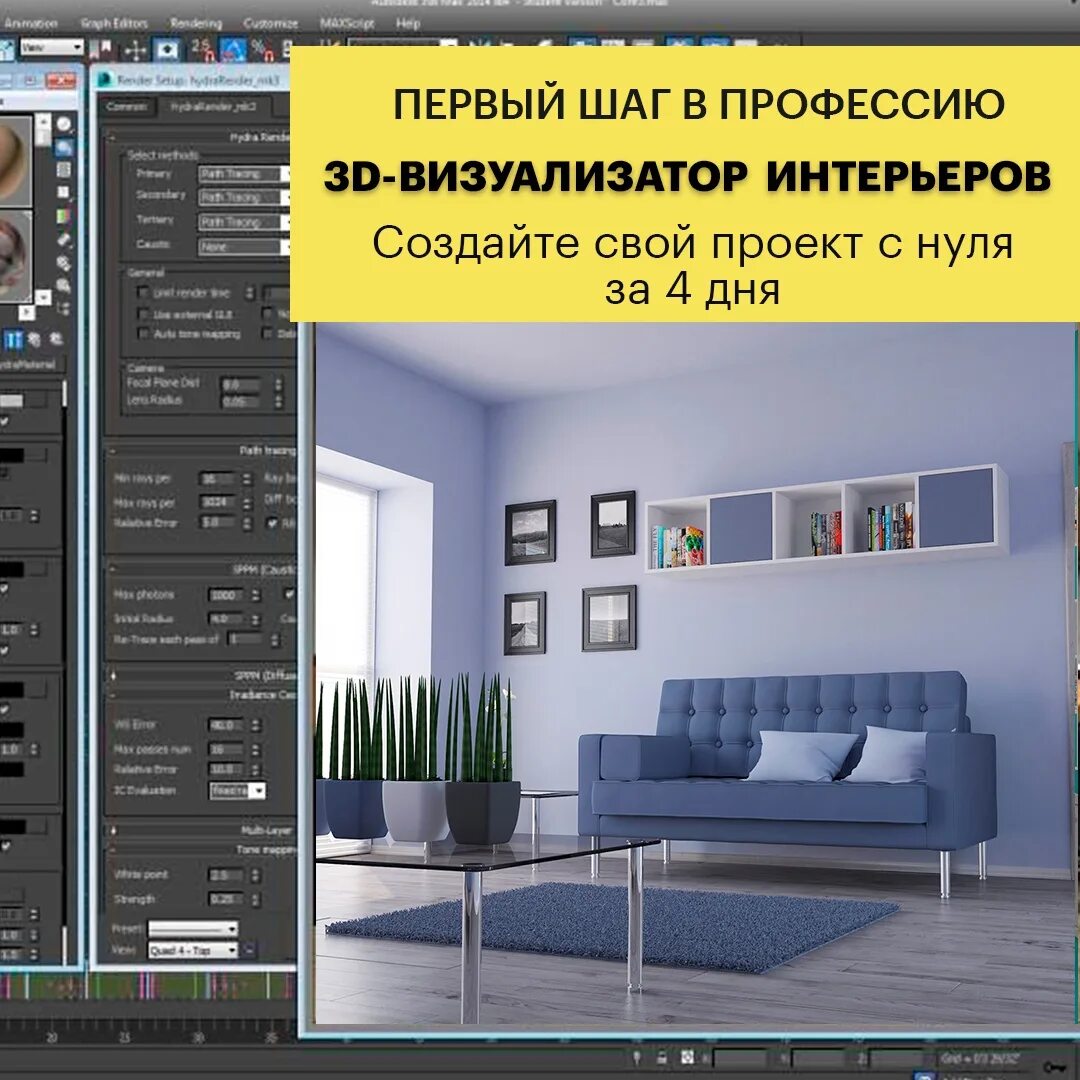
Task: Switch to the Common tab in Render Setup
Action: 127,106
